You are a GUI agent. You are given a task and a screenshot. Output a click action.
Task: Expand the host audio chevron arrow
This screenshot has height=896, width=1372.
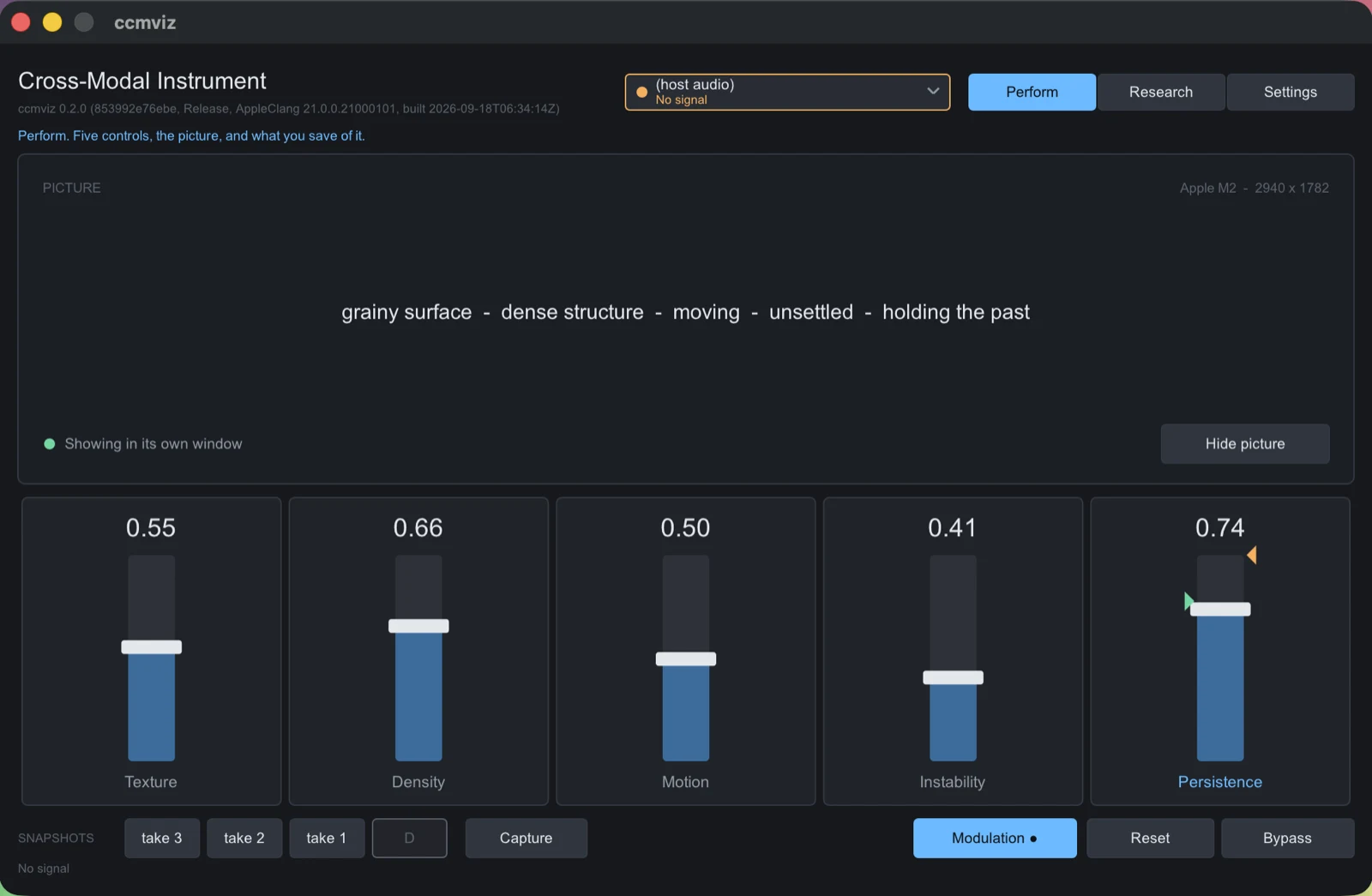point(933,91)
